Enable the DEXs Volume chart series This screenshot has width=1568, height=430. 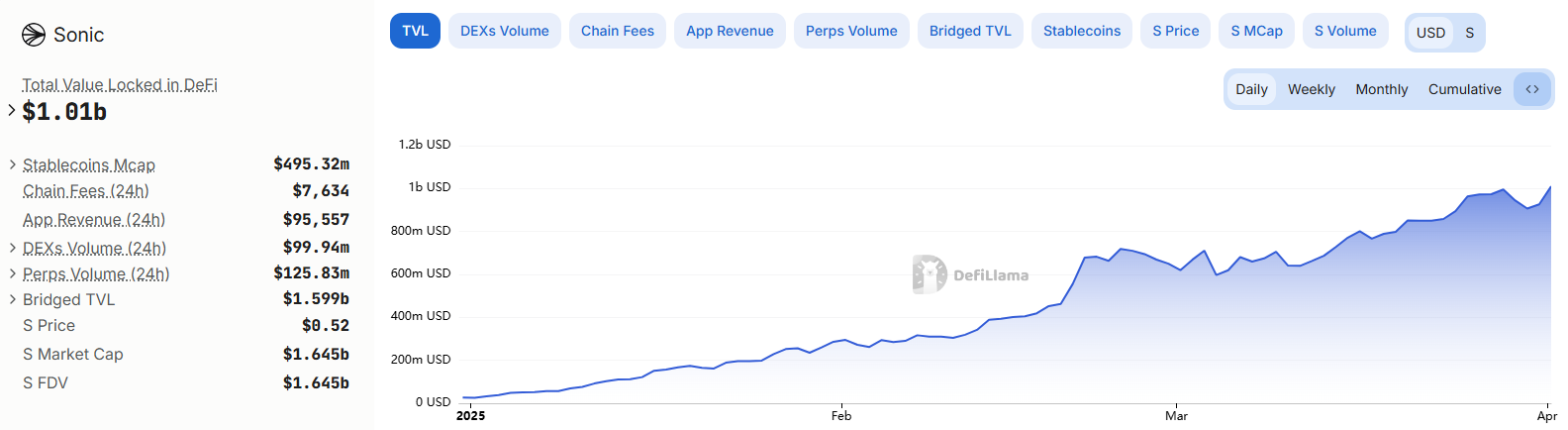pyautogui.click(x=504, y=31)
